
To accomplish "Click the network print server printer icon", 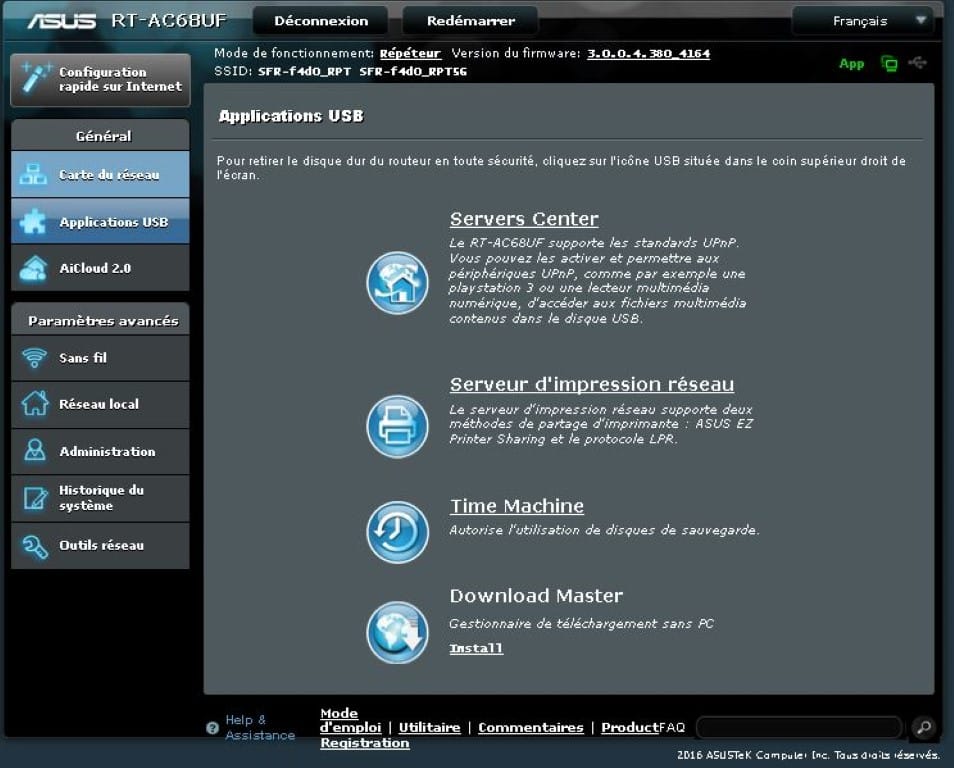I will tap(397, 425).
